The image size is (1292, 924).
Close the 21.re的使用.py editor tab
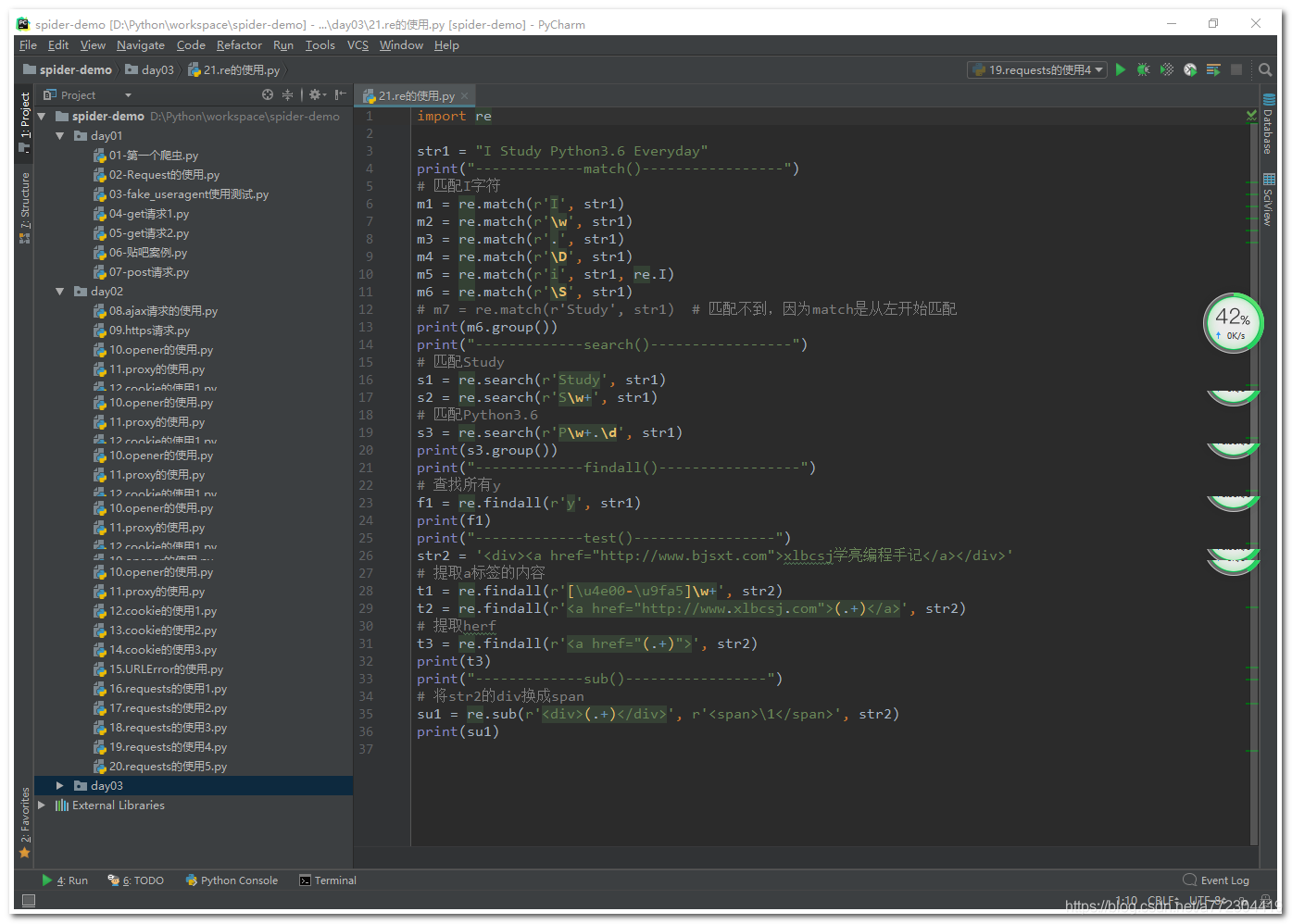[x=465, y=95]
